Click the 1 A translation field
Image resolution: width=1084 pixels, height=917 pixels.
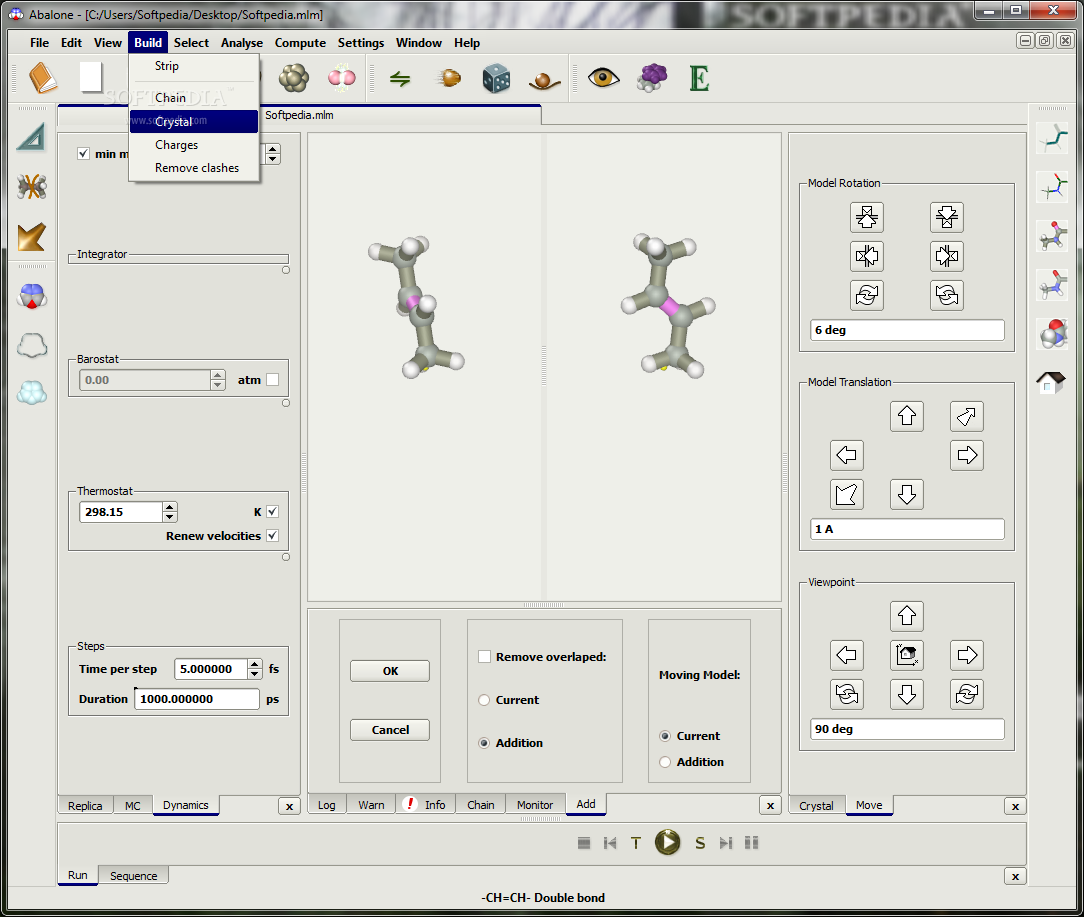tap(906, 529)
